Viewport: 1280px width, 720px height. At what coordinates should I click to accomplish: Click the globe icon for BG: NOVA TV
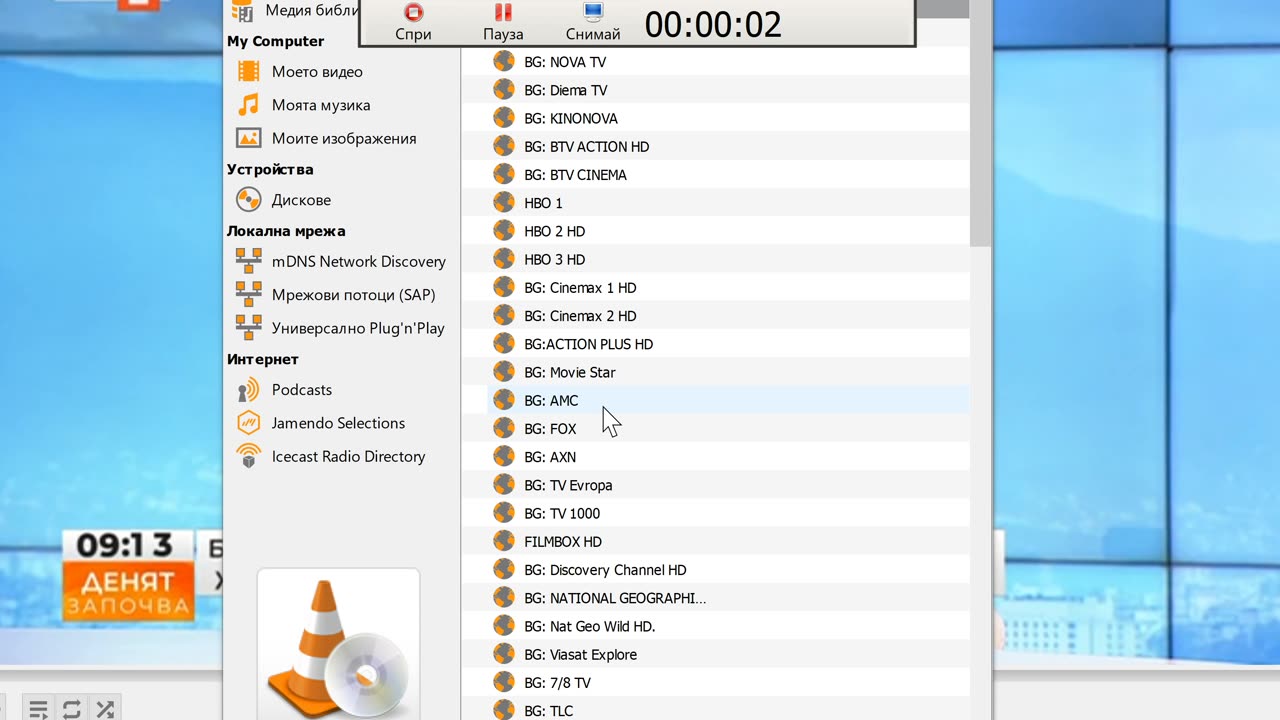[504, 62]
